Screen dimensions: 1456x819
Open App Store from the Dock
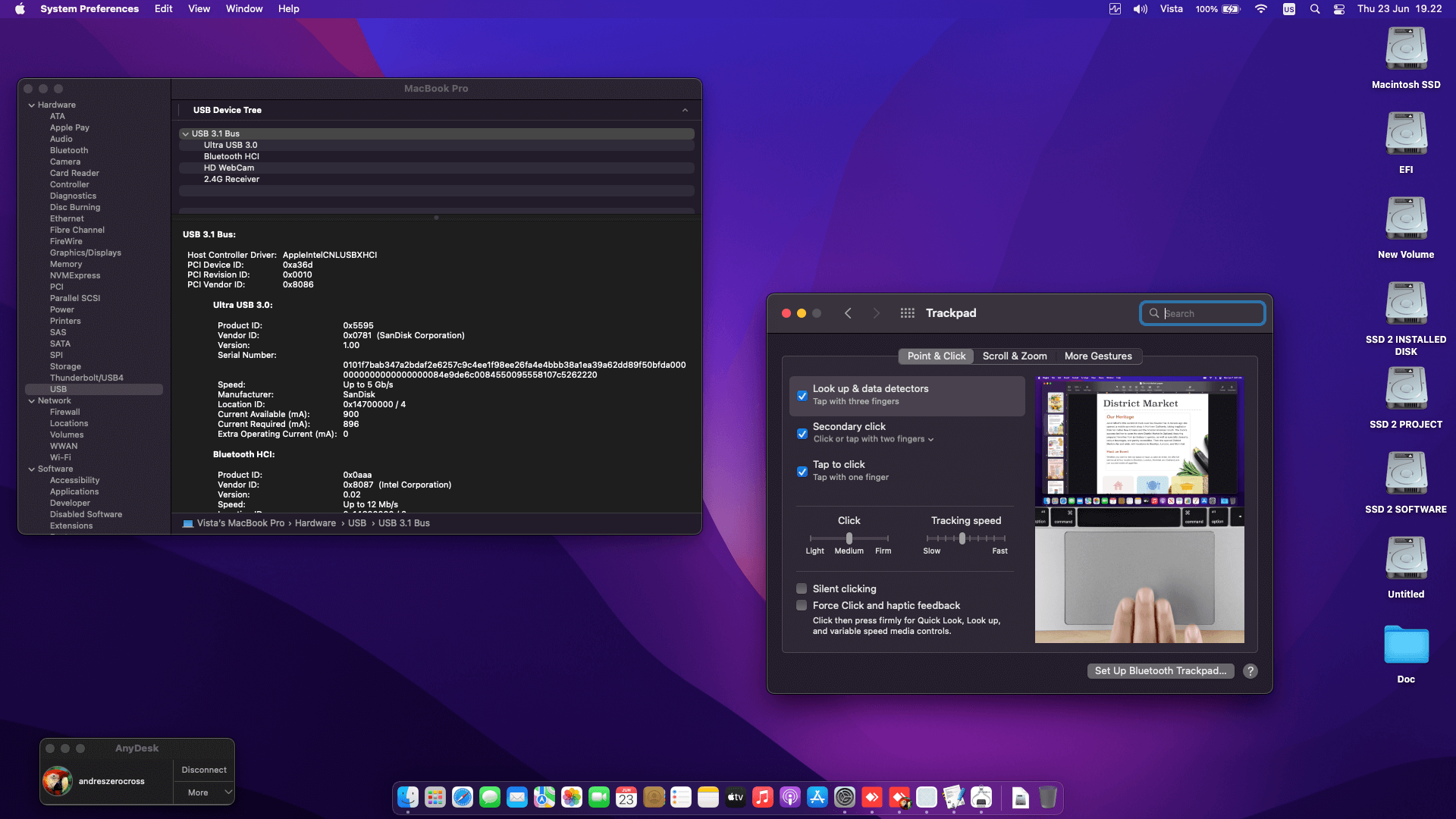[817, 797]
